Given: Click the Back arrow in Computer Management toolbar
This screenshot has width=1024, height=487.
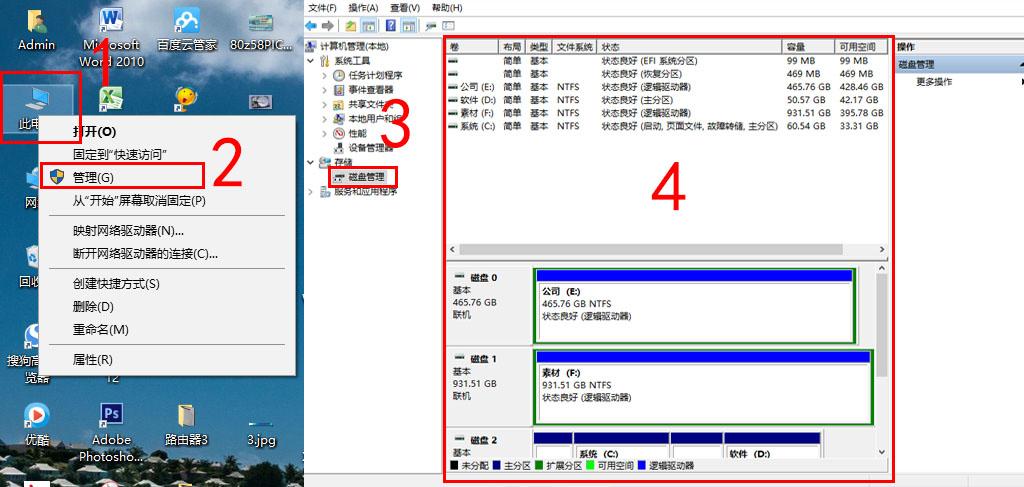Looking at the screenshot, I should click(x=312, y=25).
